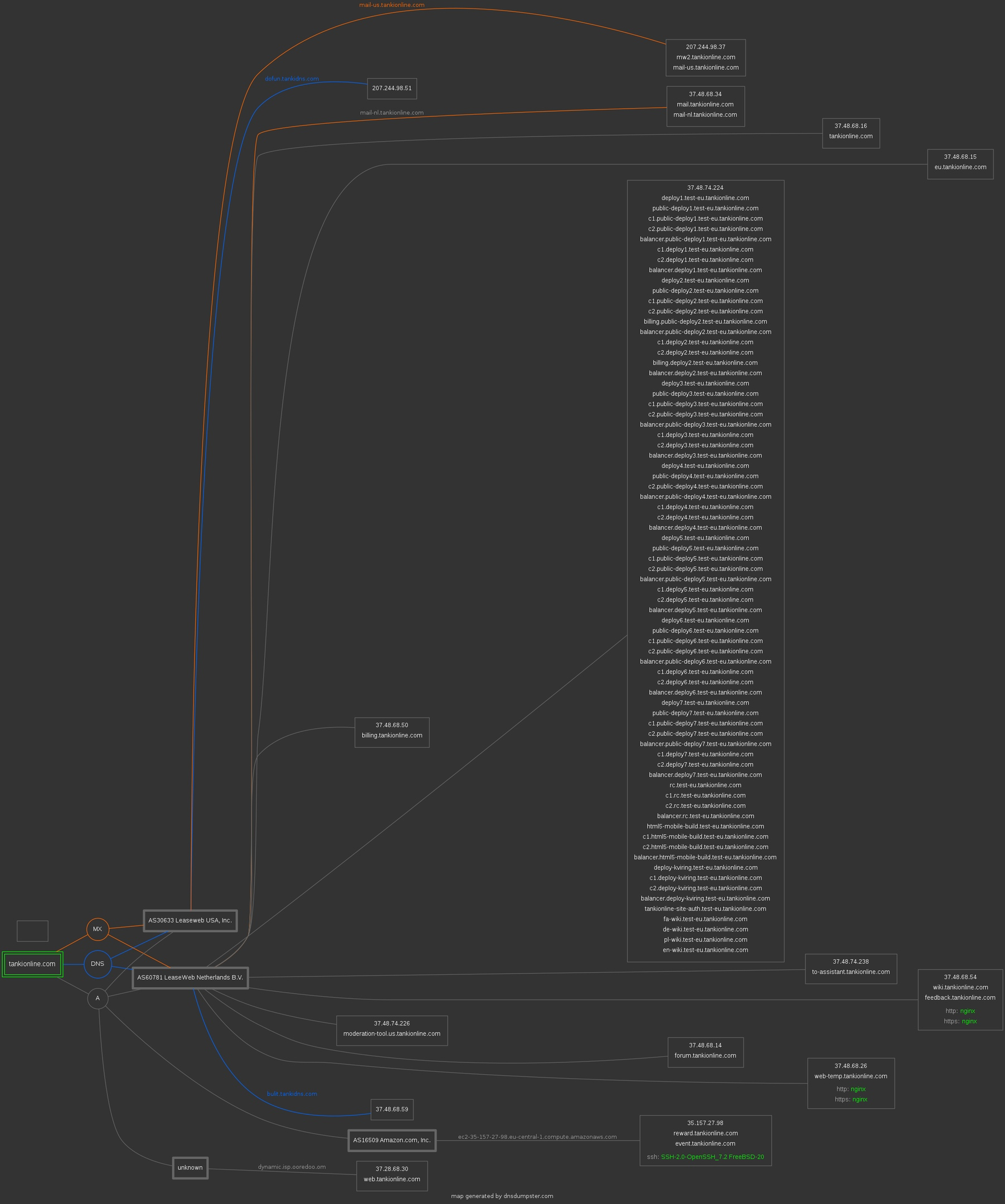
Task: Click the web.tankionline.com host box
Action: click(391, 1176)
